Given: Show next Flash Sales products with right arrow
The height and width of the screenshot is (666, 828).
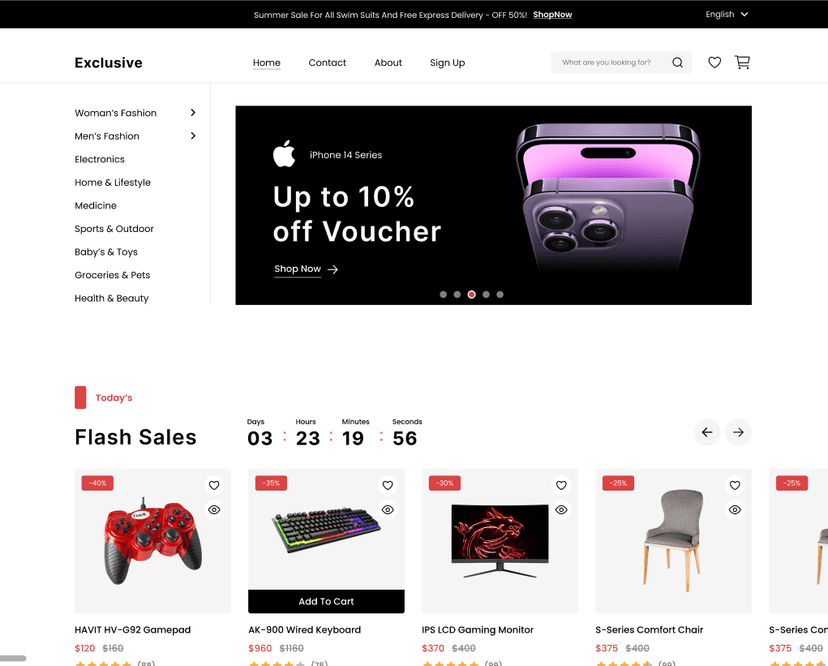Looking at the screenshot, I should [x=738, y=432].
